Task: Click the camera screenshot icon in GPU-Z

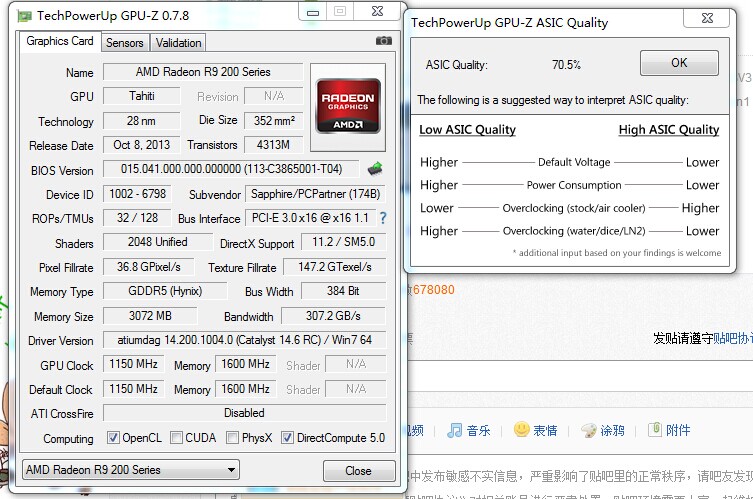Action: [x=384, y=41]
